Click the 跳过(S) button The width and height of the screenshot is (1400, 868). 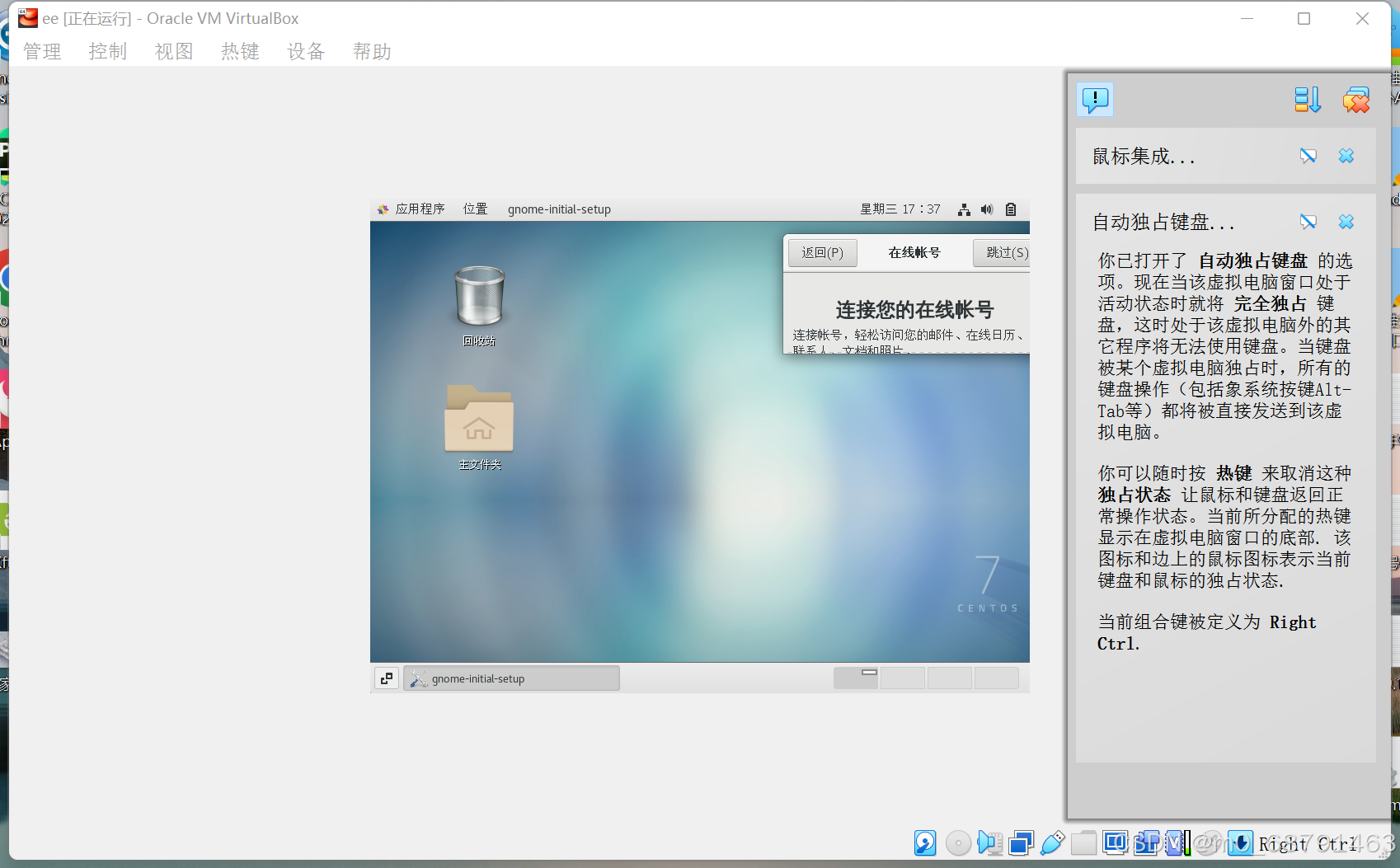point(1002,253)
